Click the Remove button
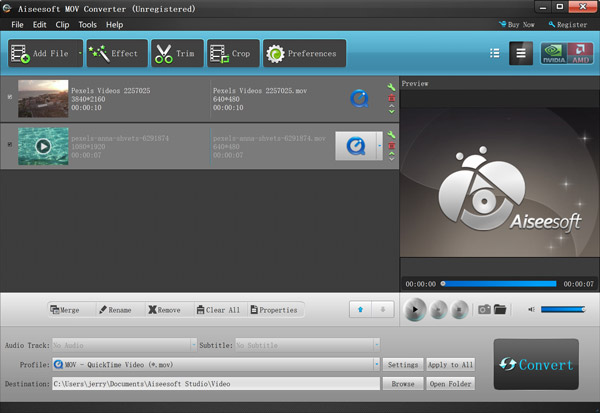The image size is (600, 413). point(164,310)
